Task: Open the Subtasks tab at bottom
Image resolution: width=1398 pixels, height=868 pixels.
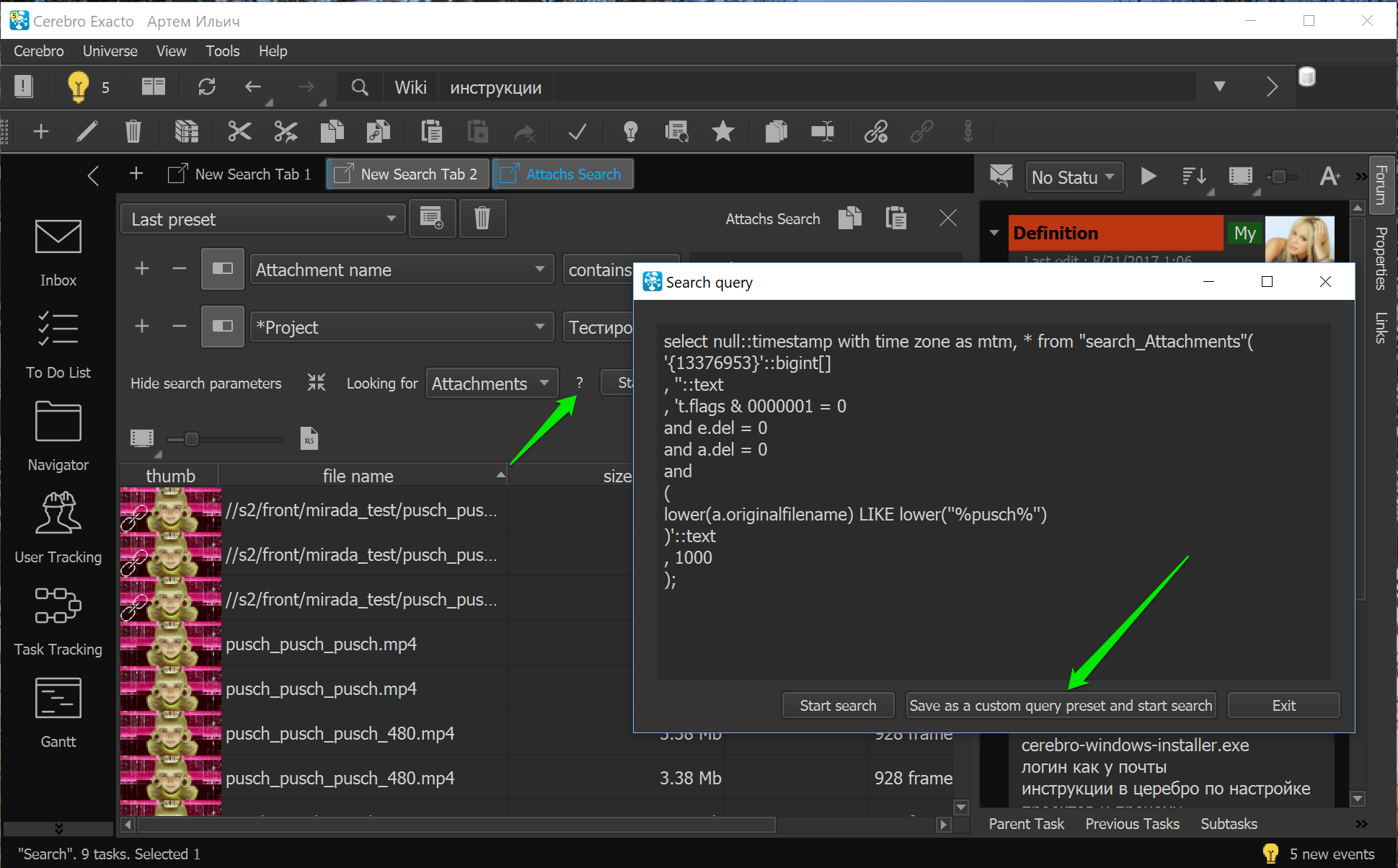Action: (1229, 823)
